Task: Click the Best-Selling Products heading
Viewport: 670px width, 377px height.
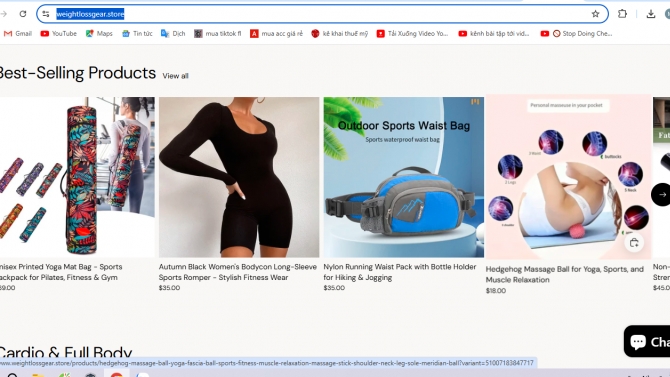Action: (x=77, y=73)
